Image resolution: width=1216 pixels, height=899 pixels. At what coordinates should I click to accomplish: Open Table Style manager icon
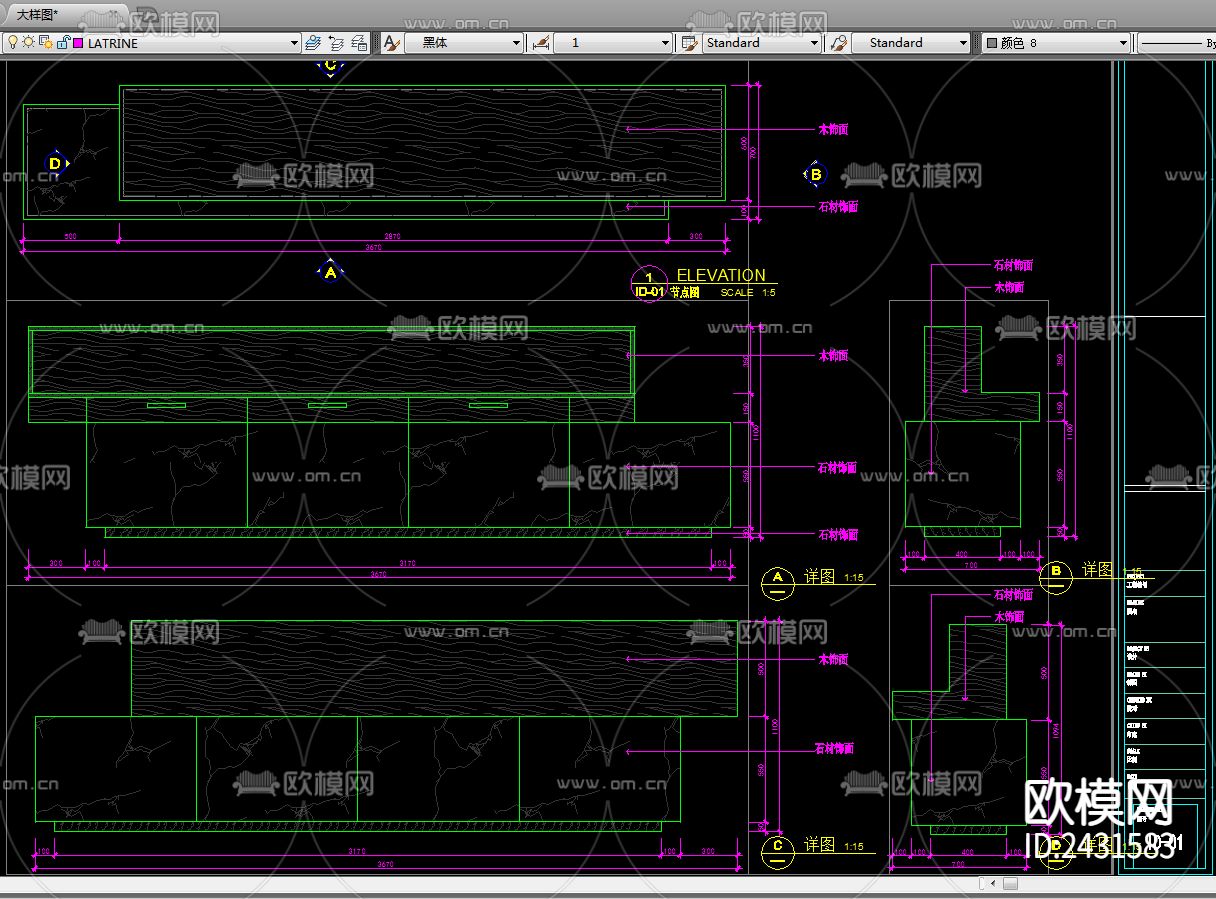[689, 43]
